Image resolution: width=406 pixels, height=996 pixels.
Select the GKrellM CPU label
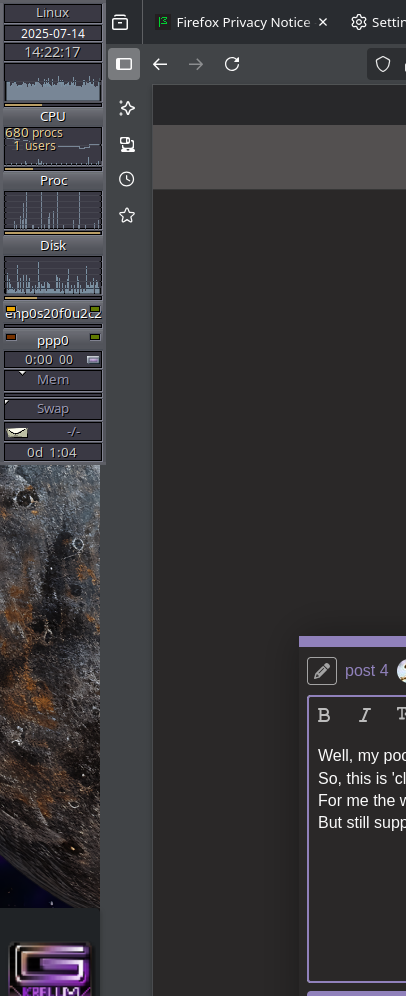point(53,116)
